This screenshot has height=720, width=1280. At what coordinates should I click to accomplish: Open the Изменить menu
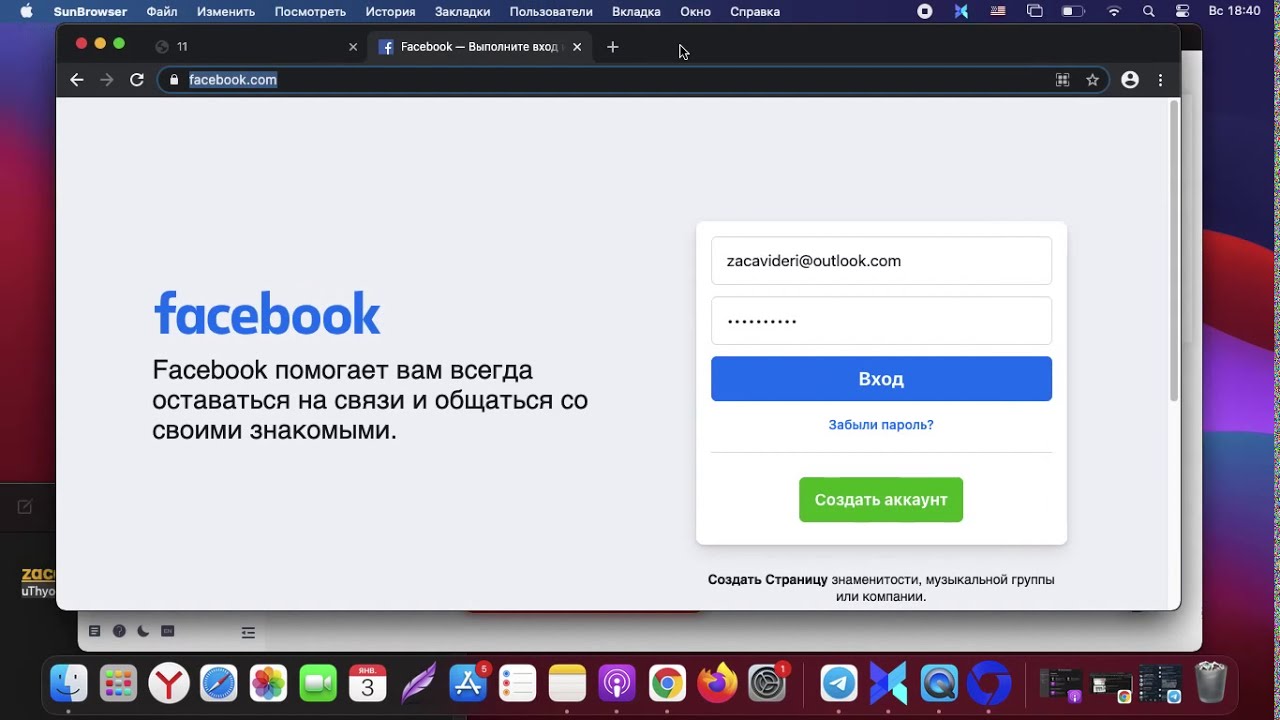[x=226, y=12]
